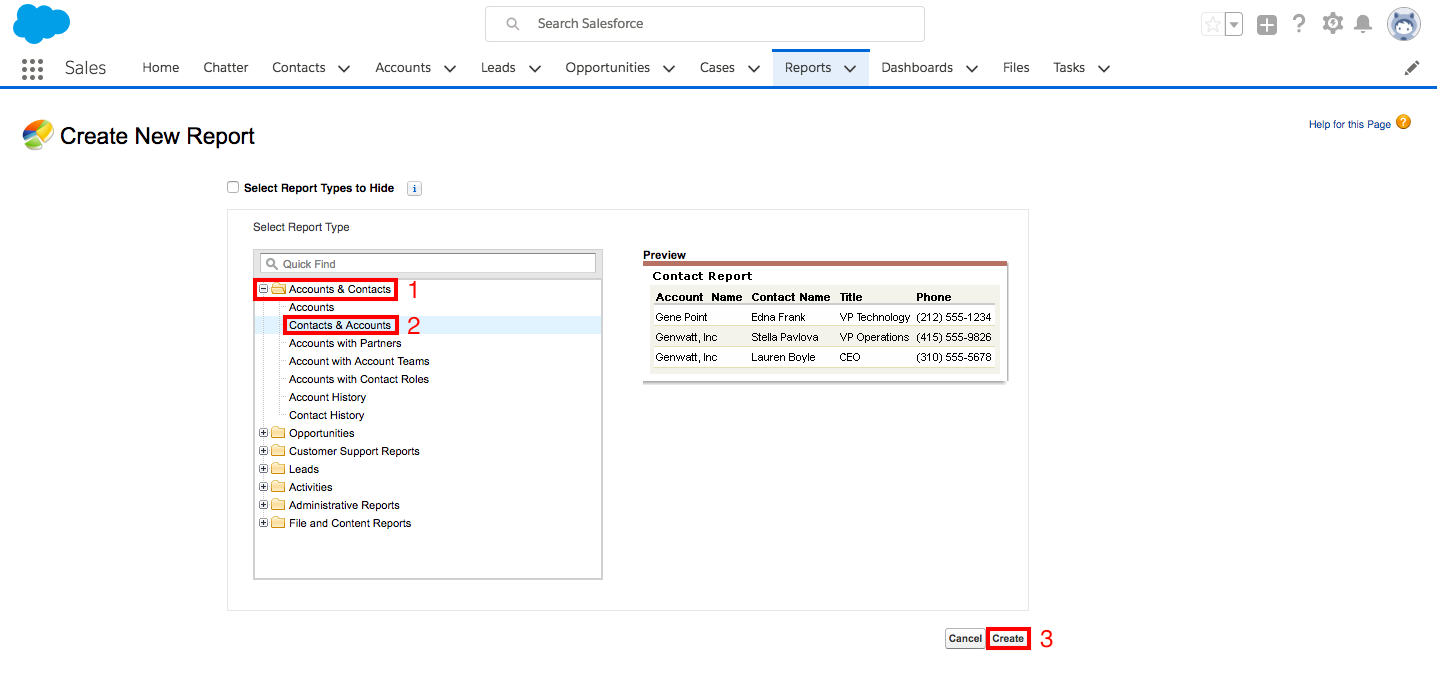Viewport: 1437px width, 687px height.
Task: Open the Accounts tab dropdown chevron
Action: click(450, 69)
